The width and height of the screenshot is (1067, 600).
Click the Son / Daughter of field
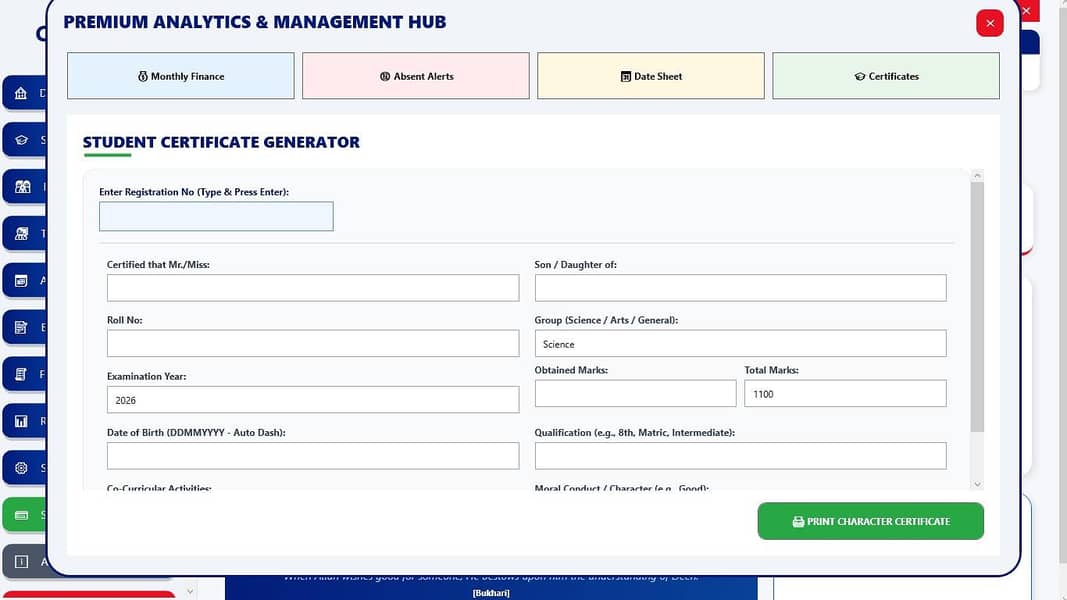pyautogui.click(x=740, y=288)
